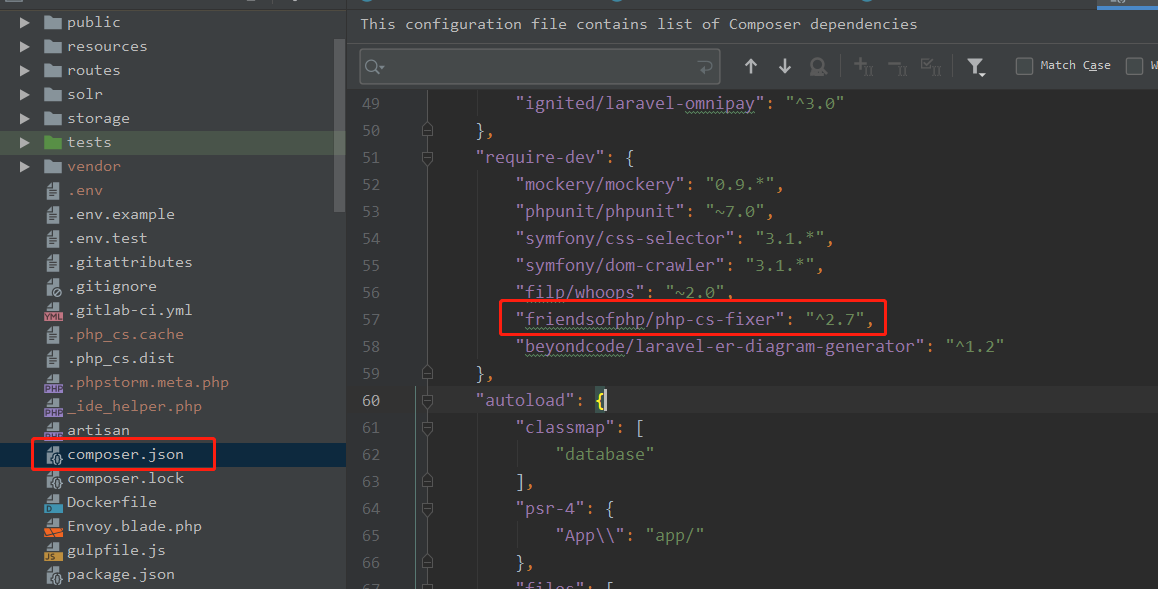
Task: Click the gulpfile.js JS file icon
Action: 53,551
